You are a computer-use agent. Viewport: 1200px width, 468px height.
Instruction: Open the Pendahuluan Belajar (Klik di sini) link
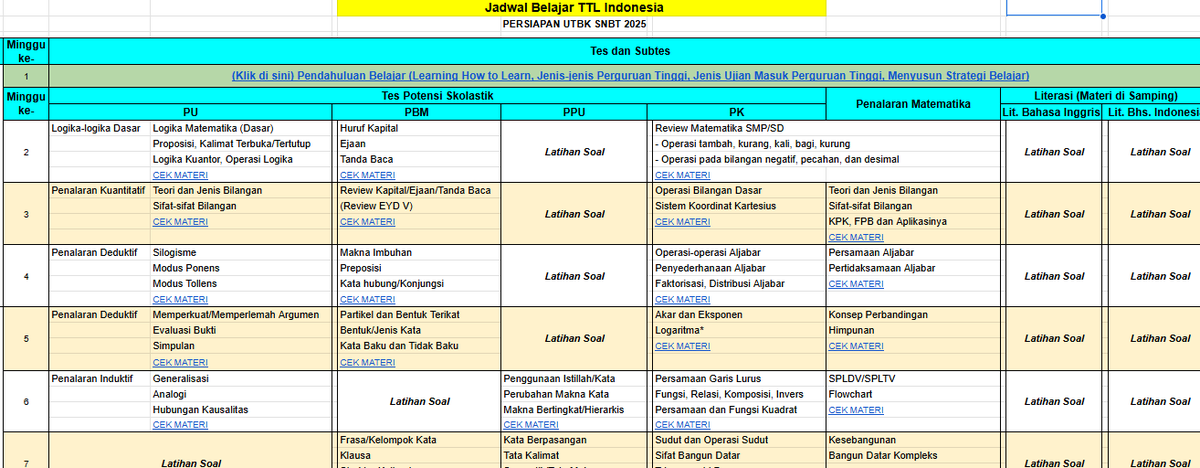click(630, 75)
